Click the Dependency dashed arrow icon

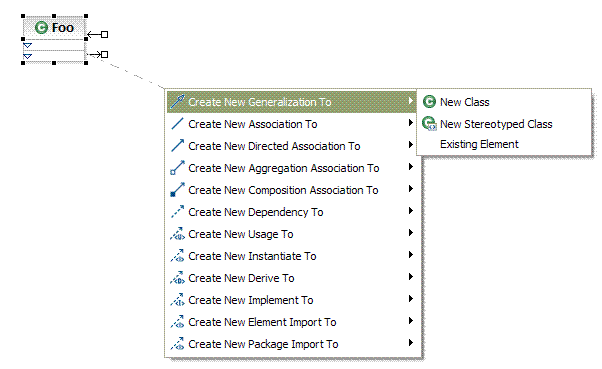(177, 212)
